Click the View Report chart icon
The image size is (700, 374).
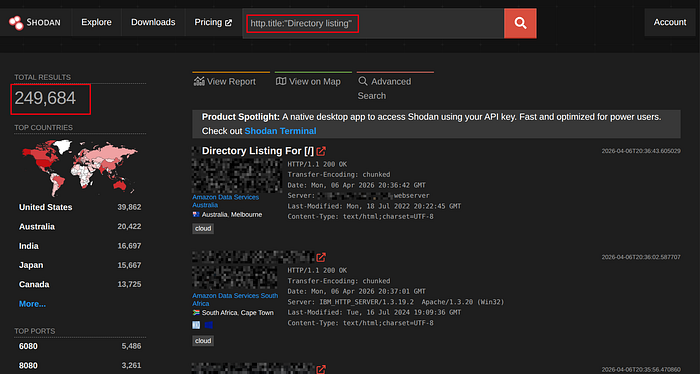[199, 81]
